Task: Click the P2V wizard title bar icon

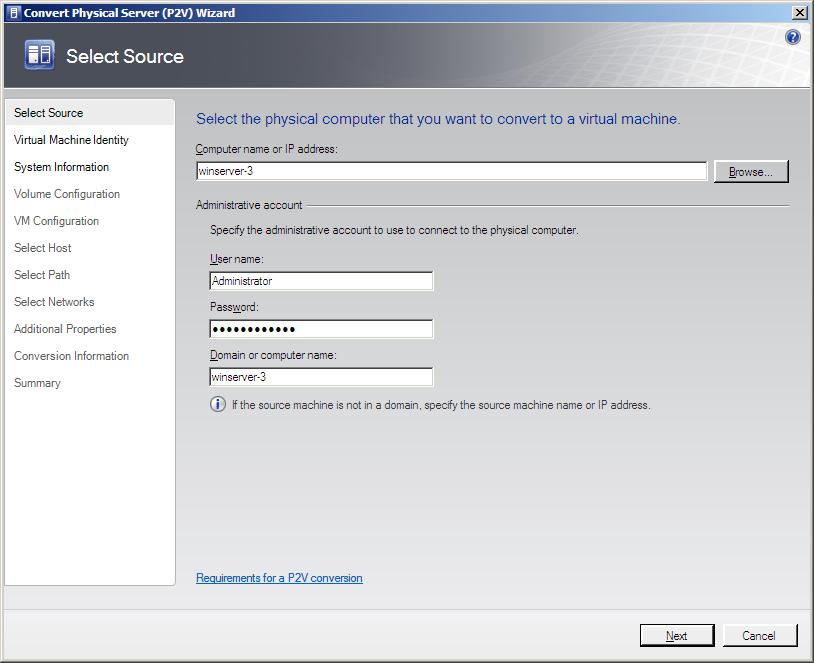Action: coord(13,13)
